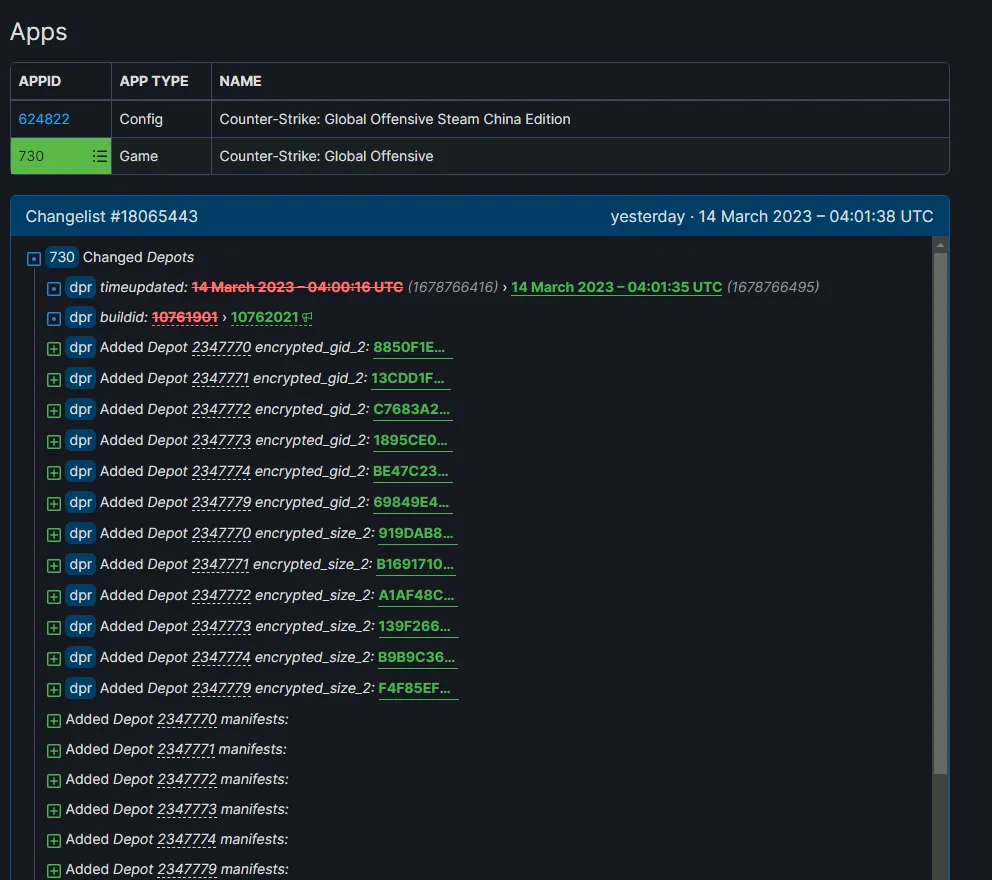Click the dpr badge on timeupdated row
This screenshot has width=992, height=880.
pyautogui.click(x=80, y=287)
